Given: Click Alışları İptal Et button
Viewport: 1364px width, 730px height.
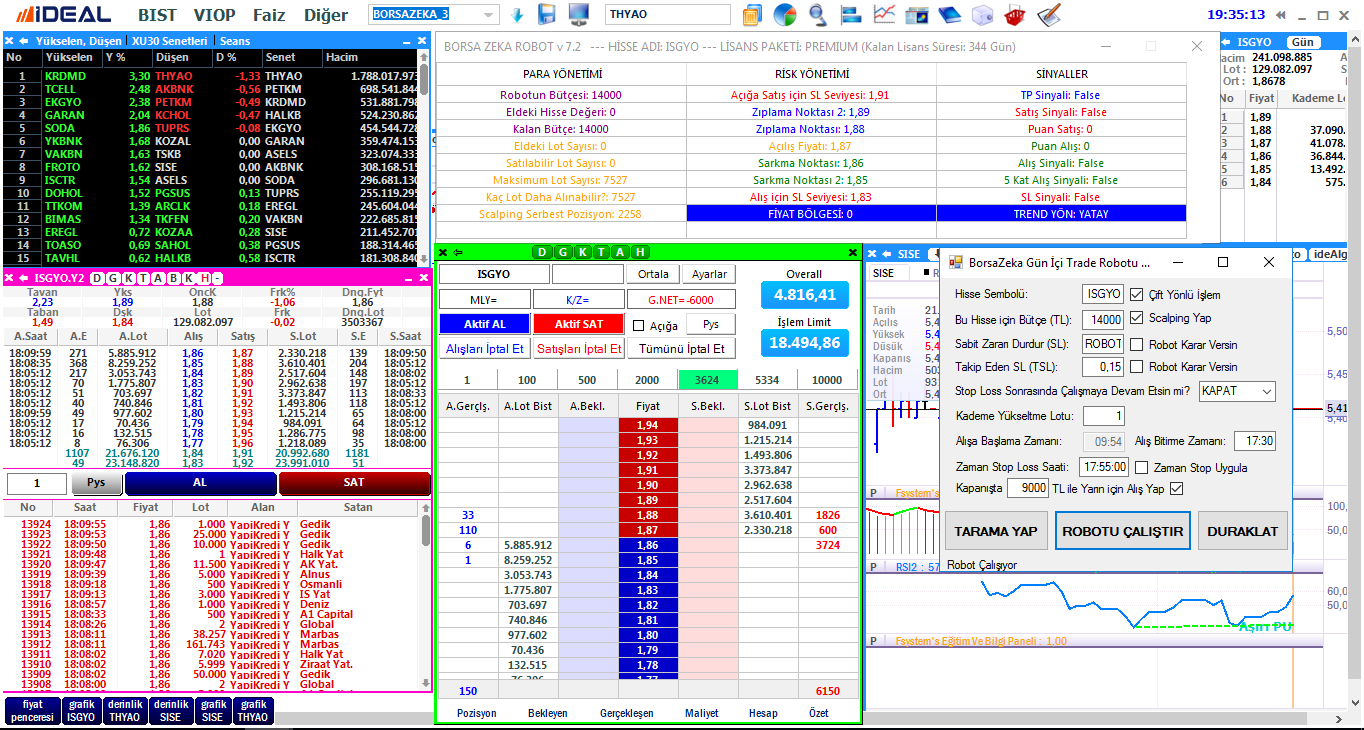Looking at the screenshot, I should pos(484,349).
